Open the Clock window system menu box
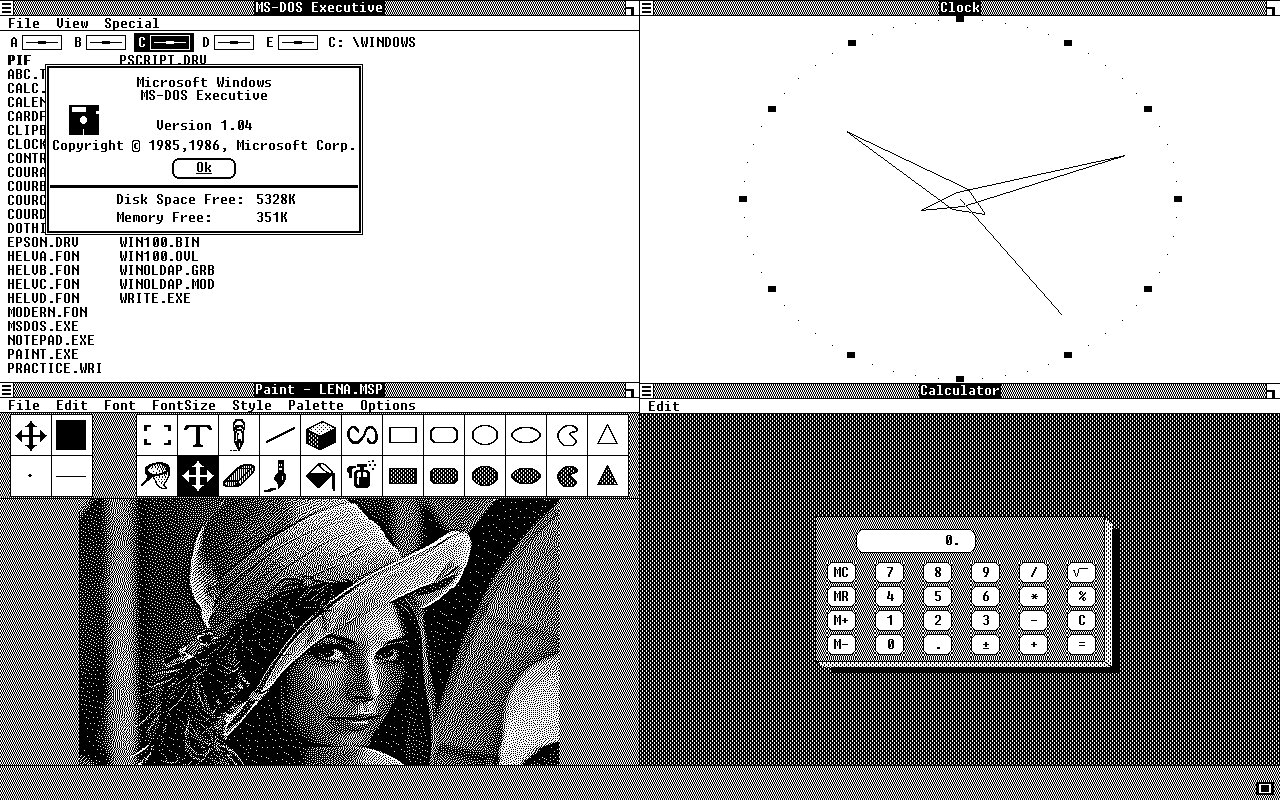The image size is (1280, 800). [x=647, y=8]
